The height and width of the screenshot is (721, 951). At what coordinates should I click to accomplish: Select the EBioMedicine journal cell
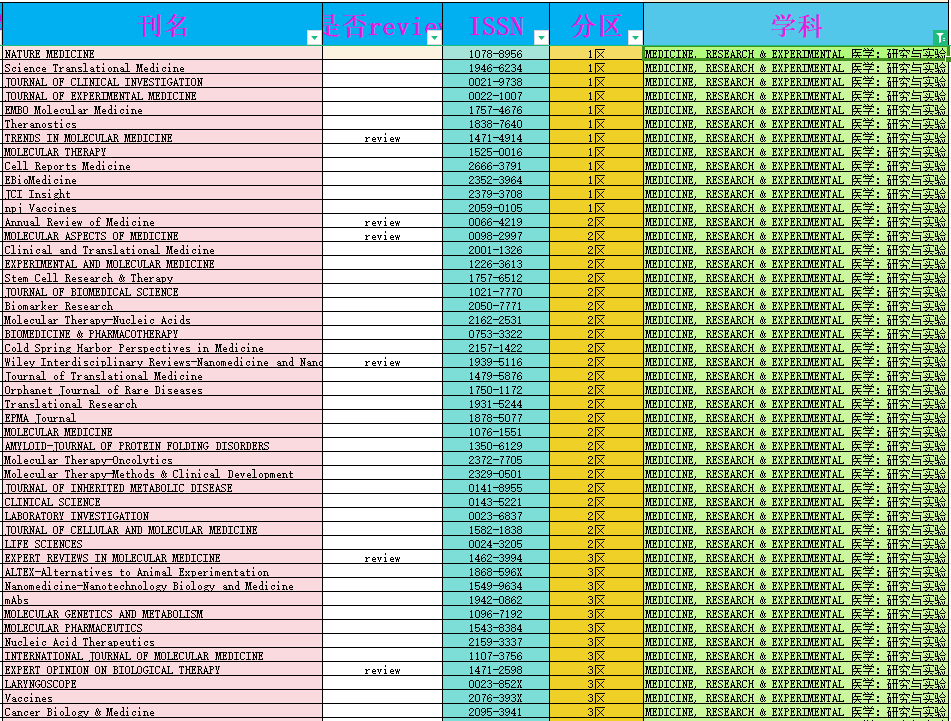(x=163, y=179)
